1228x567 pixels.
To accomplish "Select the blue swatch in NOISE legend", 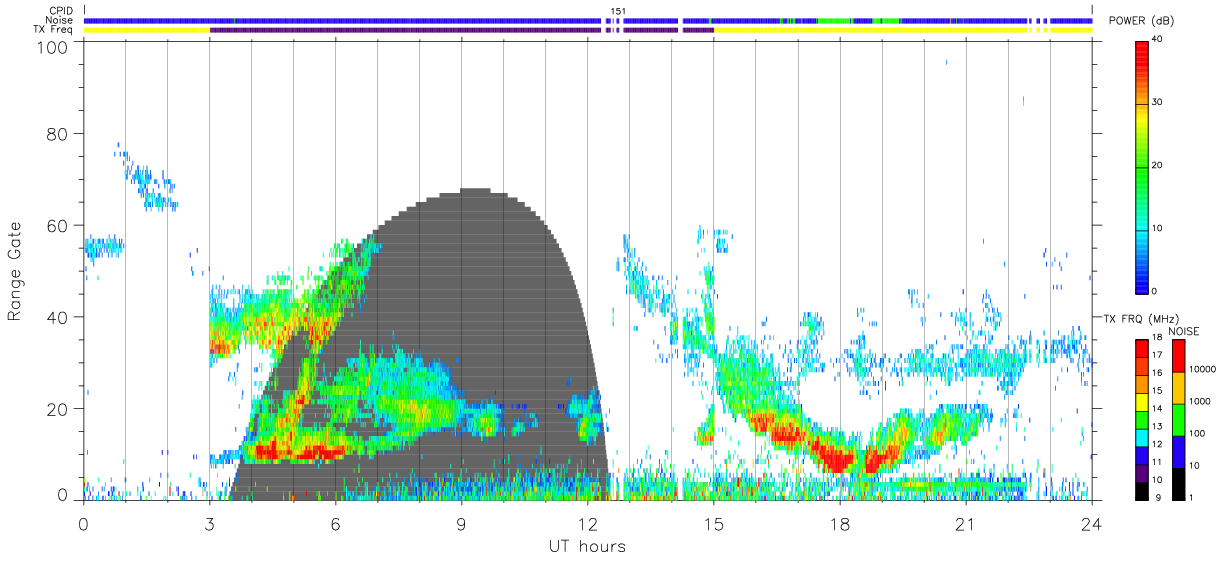I will 1178,451.
